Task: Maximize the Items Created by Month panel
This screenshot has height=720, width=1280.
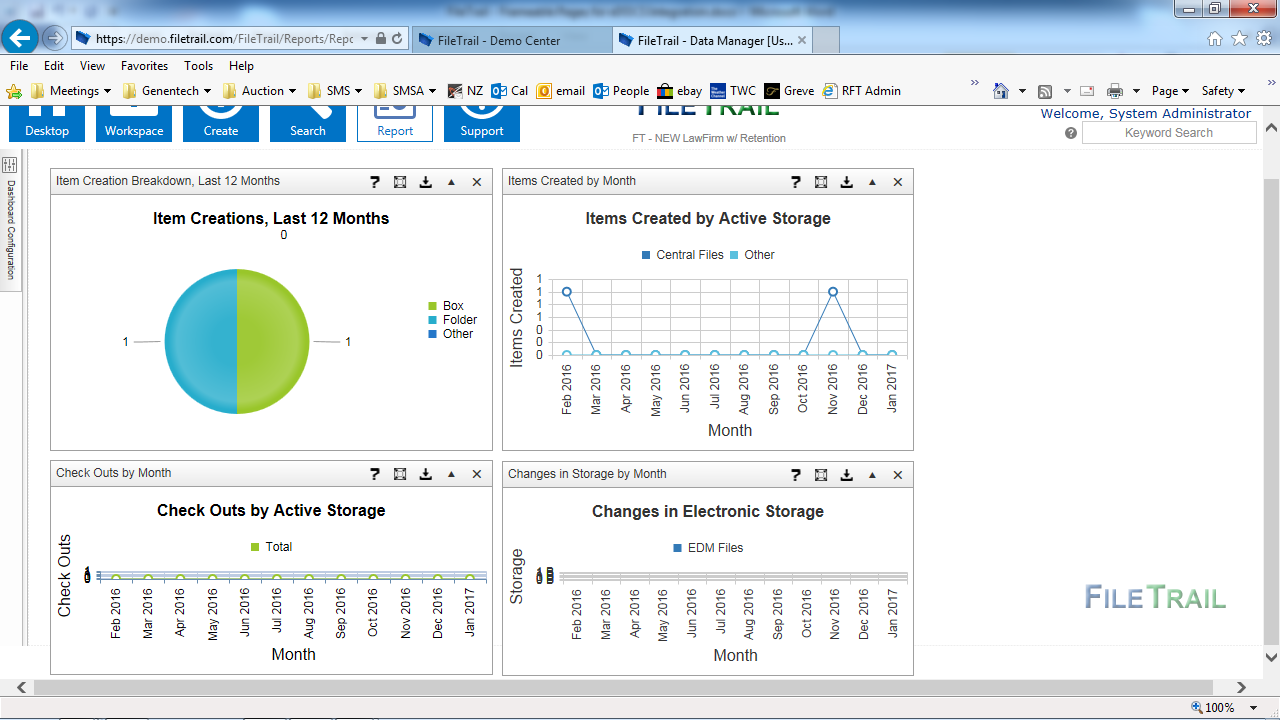Action: [821, 182]
